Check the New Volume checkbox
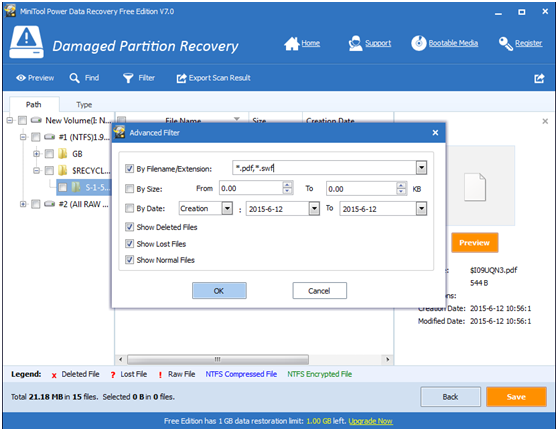 pos(22,120)
